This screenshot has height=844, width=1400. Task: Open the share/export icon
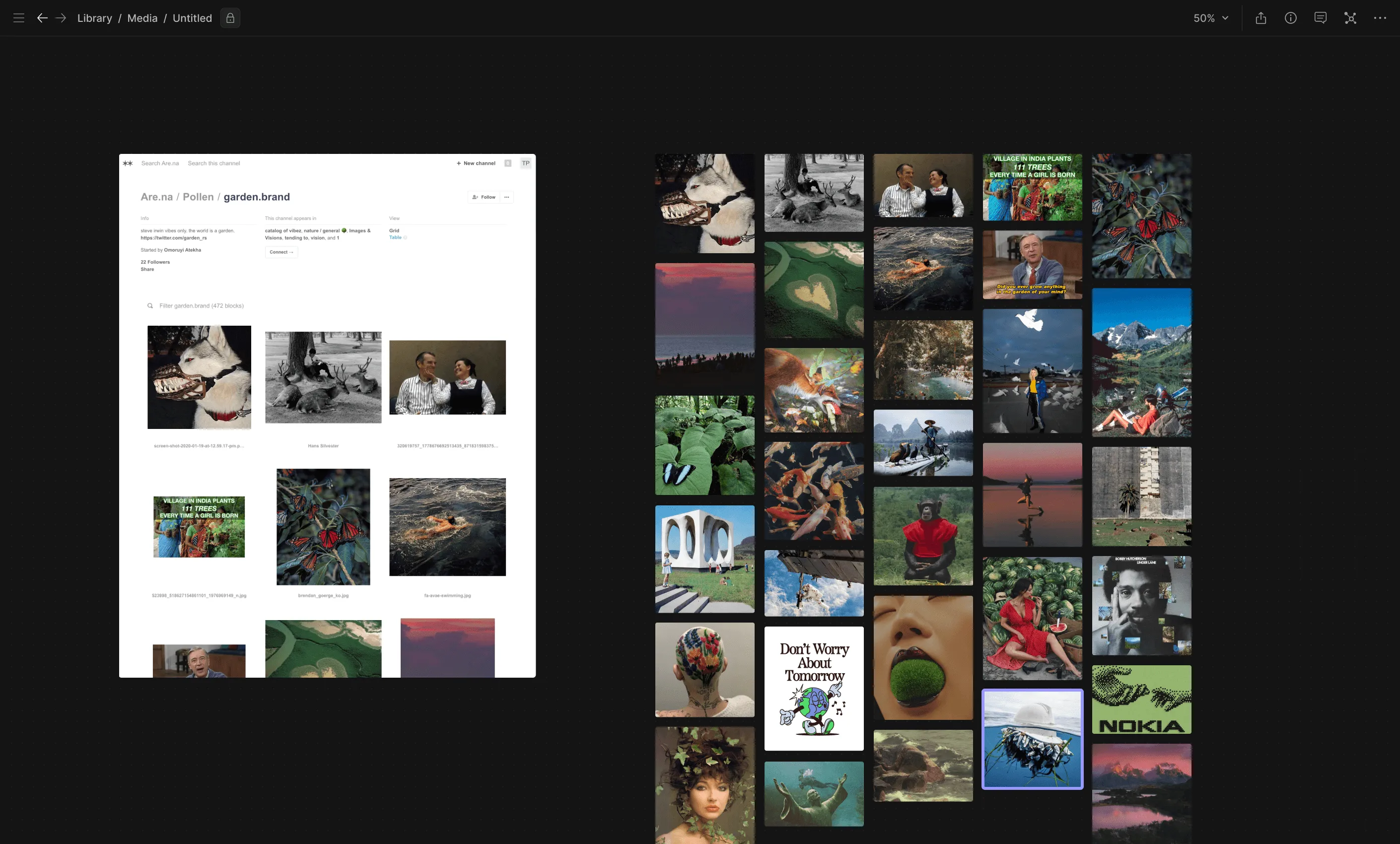click(1261, 18)
